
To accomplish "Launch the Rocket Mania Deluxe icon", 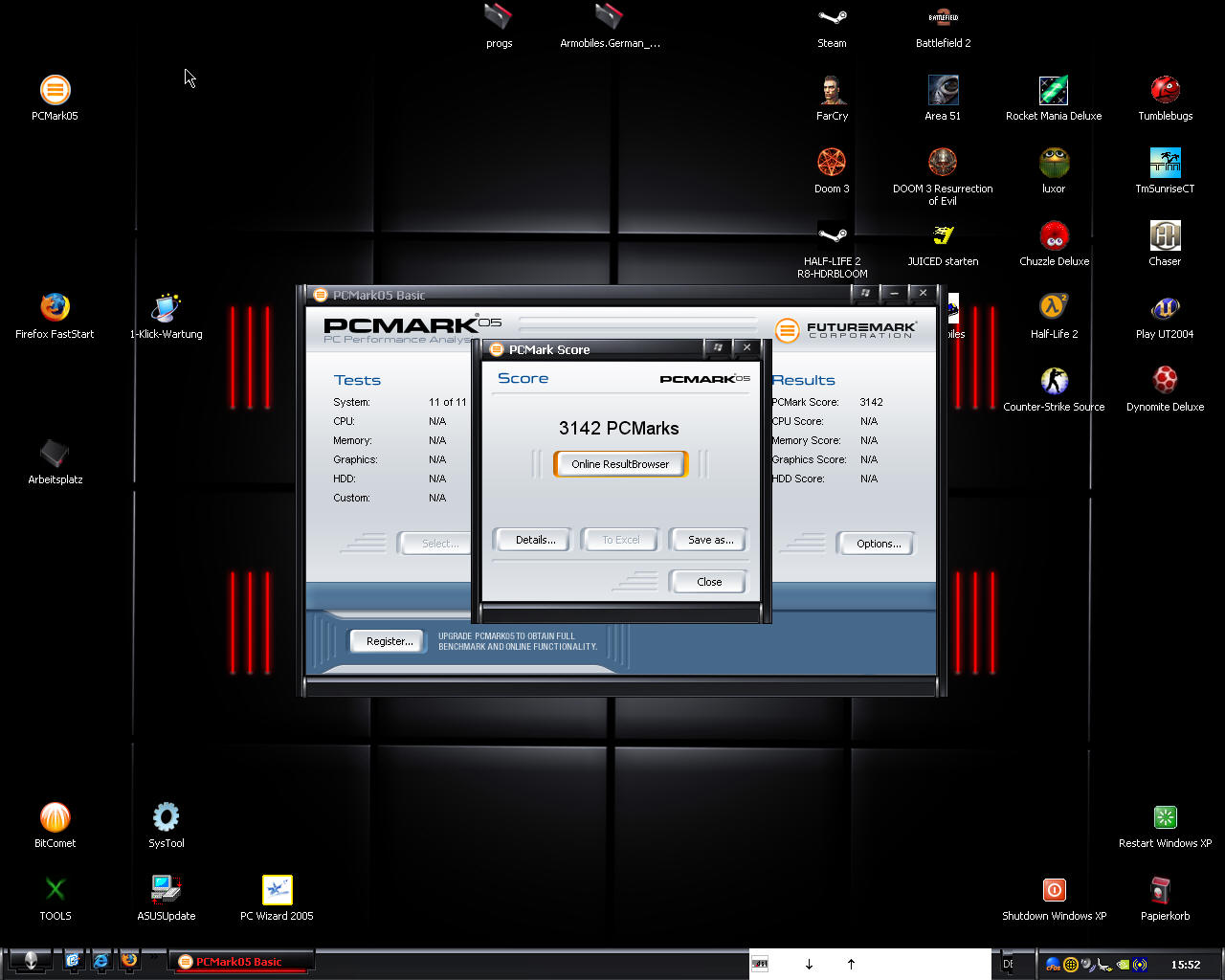I will [1054, 90].
